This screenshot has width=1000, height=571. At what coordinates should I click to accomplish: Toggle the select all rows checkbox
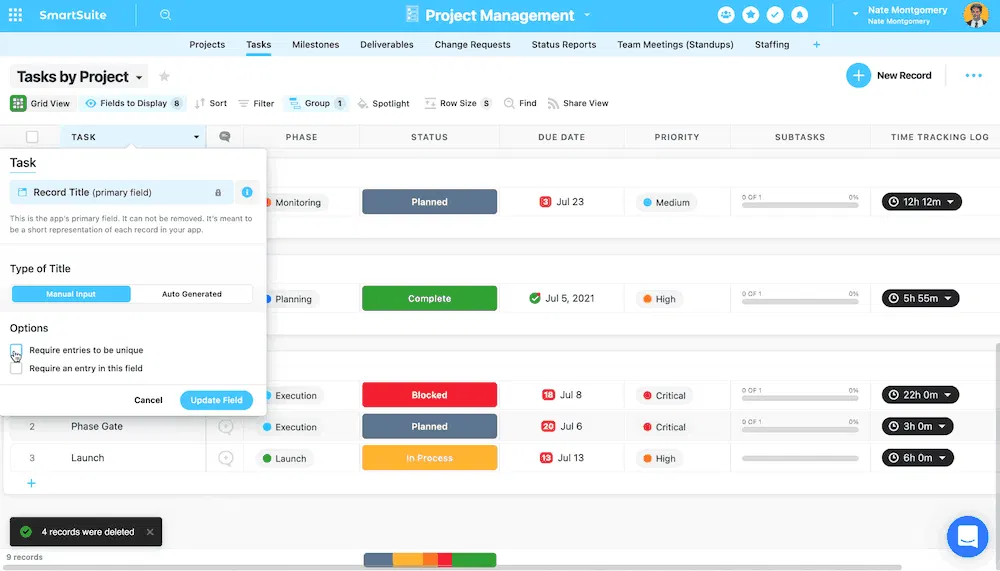coord(32,137)
